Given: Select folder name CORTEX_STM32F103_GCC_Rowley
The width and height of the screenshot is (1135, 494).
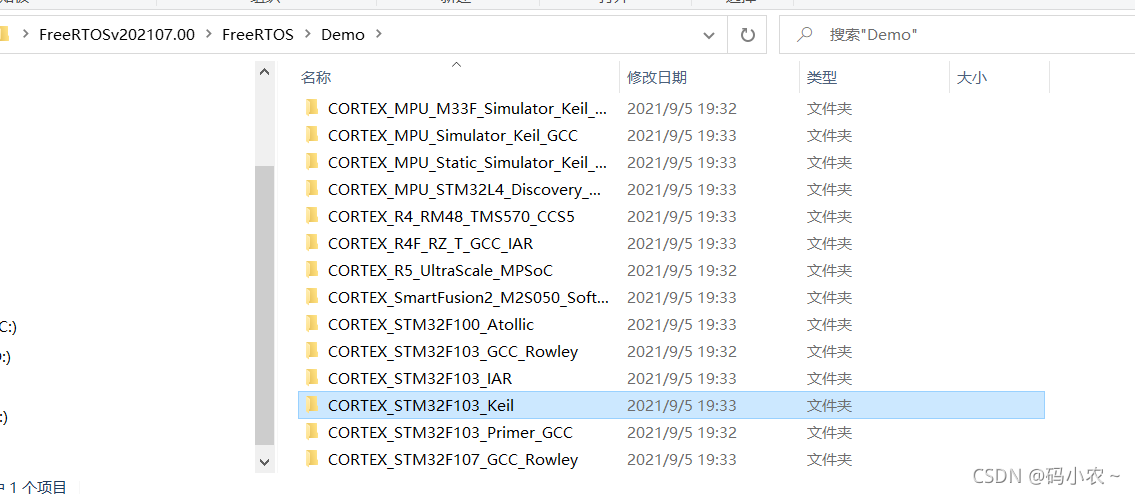Looking at the screenshot, I should [453, 351].
